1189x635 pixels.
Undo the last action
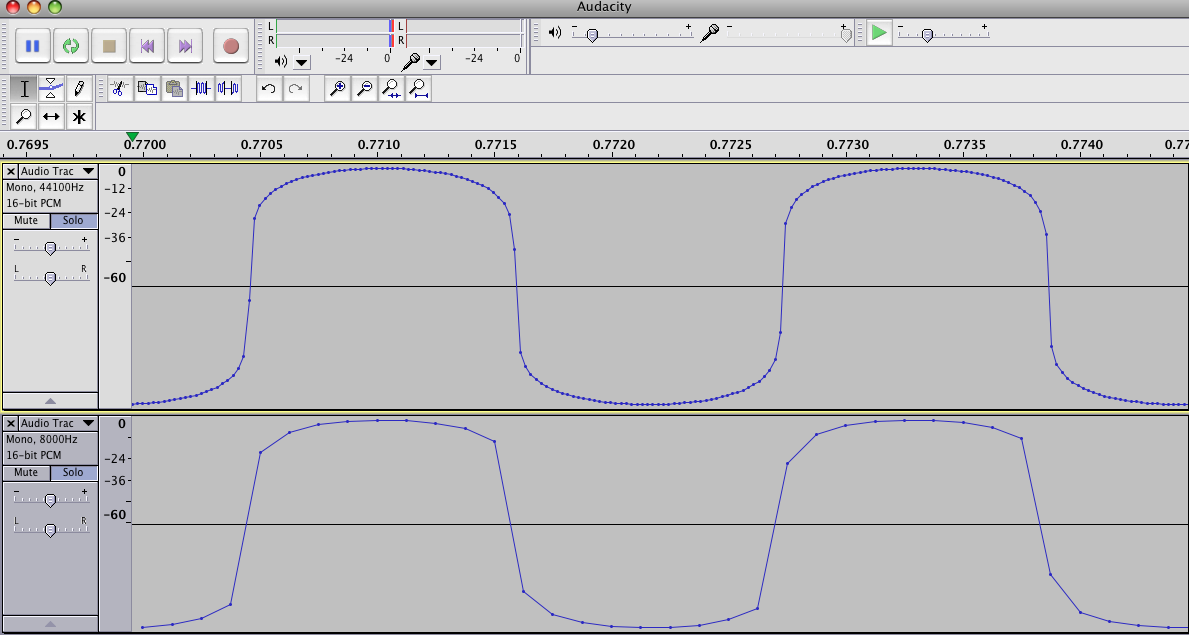[x=267, y=88]
